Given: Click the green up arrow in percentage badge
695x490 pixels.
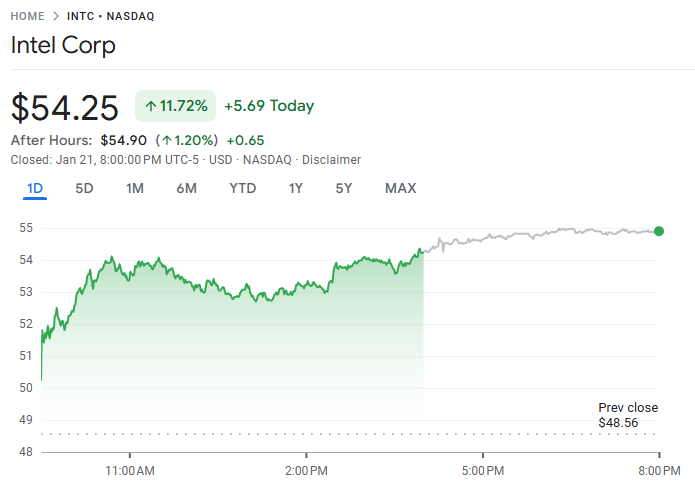Looking at the screenshot, I should tap(151, 106).
